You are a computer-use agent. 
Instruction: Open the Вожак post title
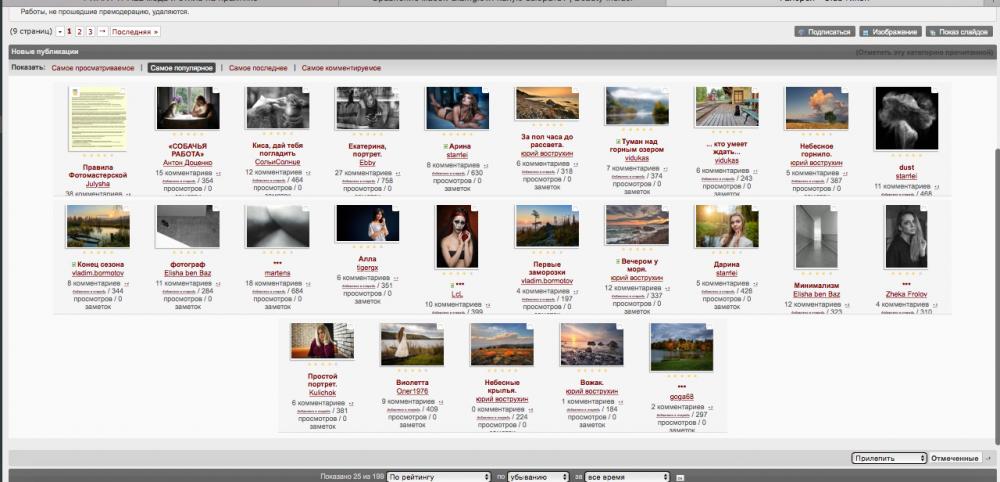592,383
